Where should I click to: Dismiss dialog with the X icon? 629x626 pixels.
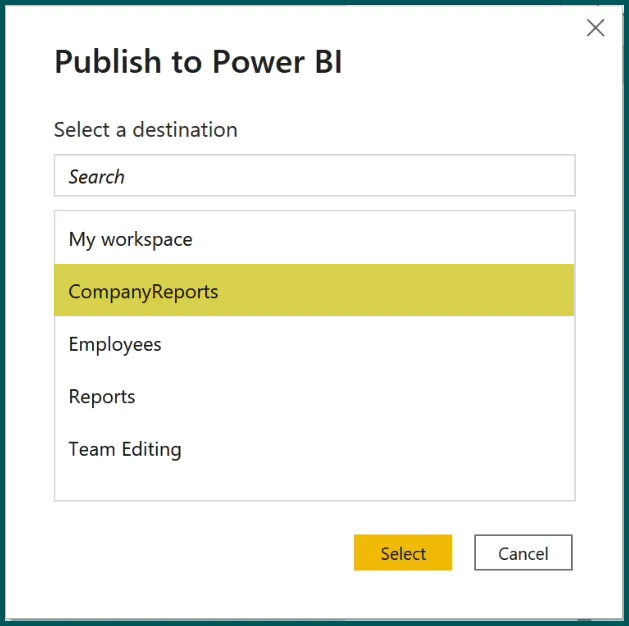(595, 28)
